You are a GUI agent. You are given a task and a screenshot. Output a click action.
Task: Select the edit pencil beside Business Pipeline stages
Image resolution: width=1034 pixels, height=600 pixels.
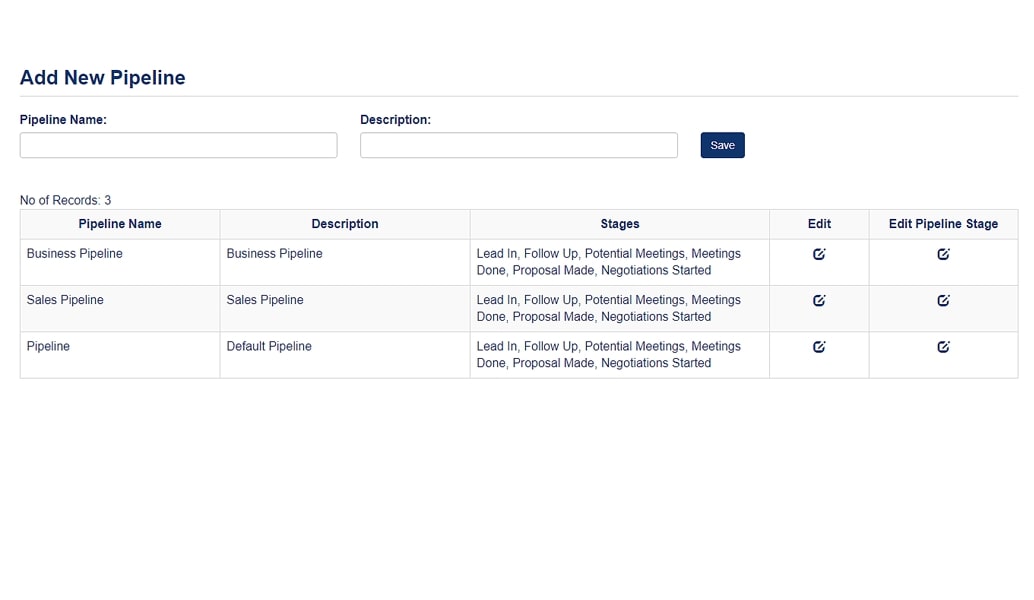pos(943,254)
